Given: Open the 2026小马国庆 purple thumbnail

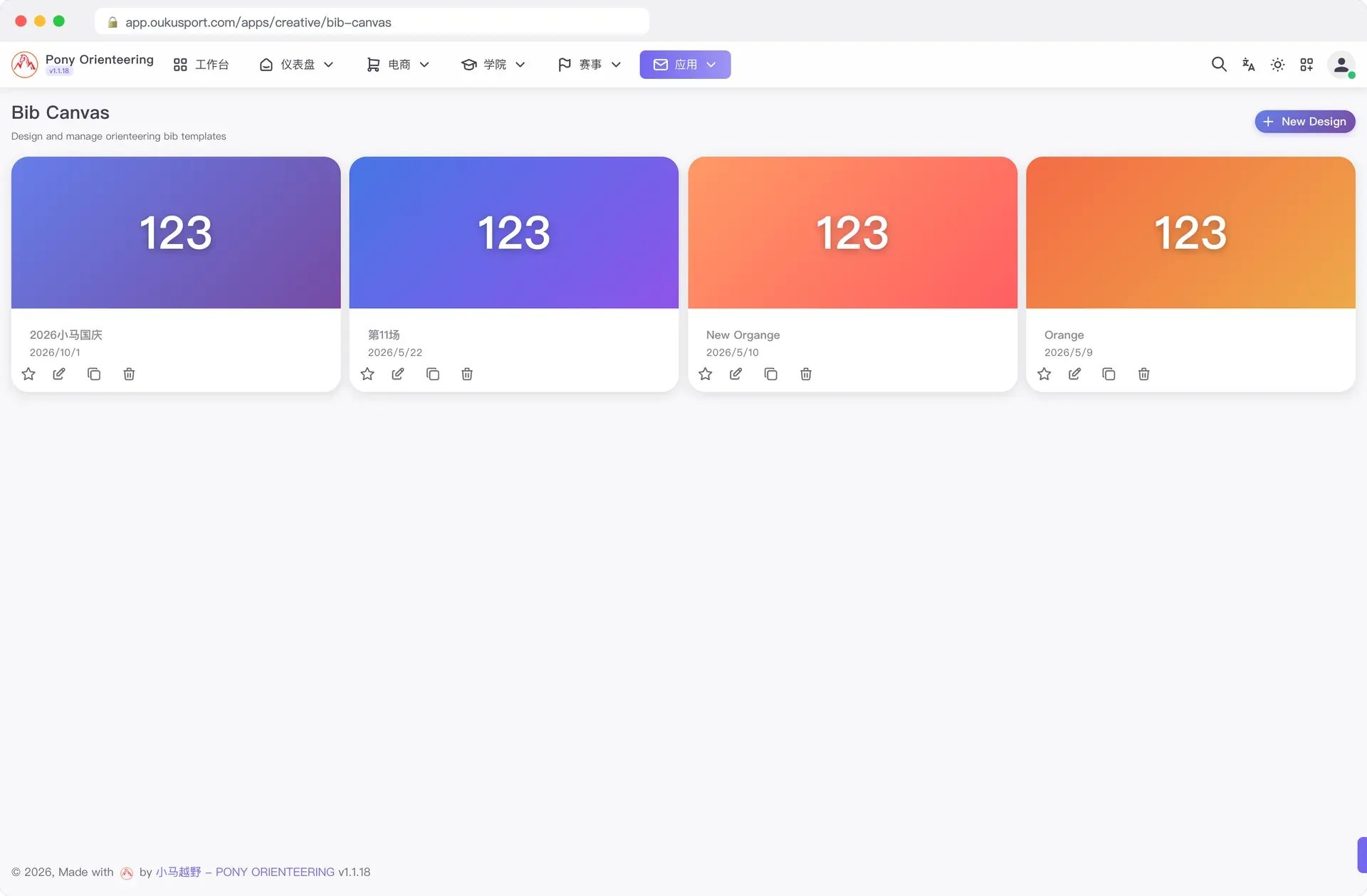Looking at the screenshot, I should (176, 233).
